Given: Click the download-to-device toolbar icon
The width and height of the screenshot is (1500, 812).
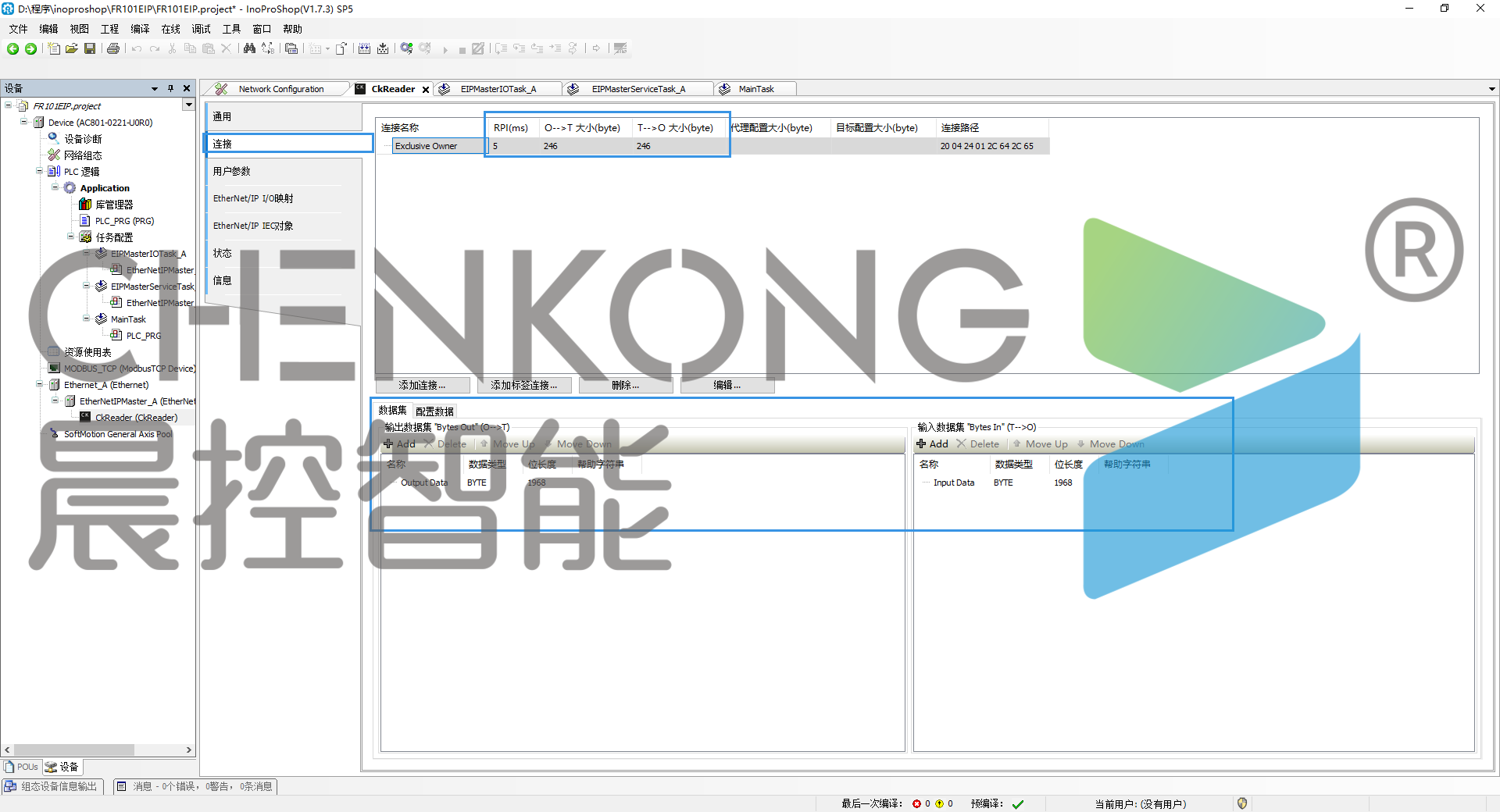Looking at the screenshot, I should click(383, 48).
